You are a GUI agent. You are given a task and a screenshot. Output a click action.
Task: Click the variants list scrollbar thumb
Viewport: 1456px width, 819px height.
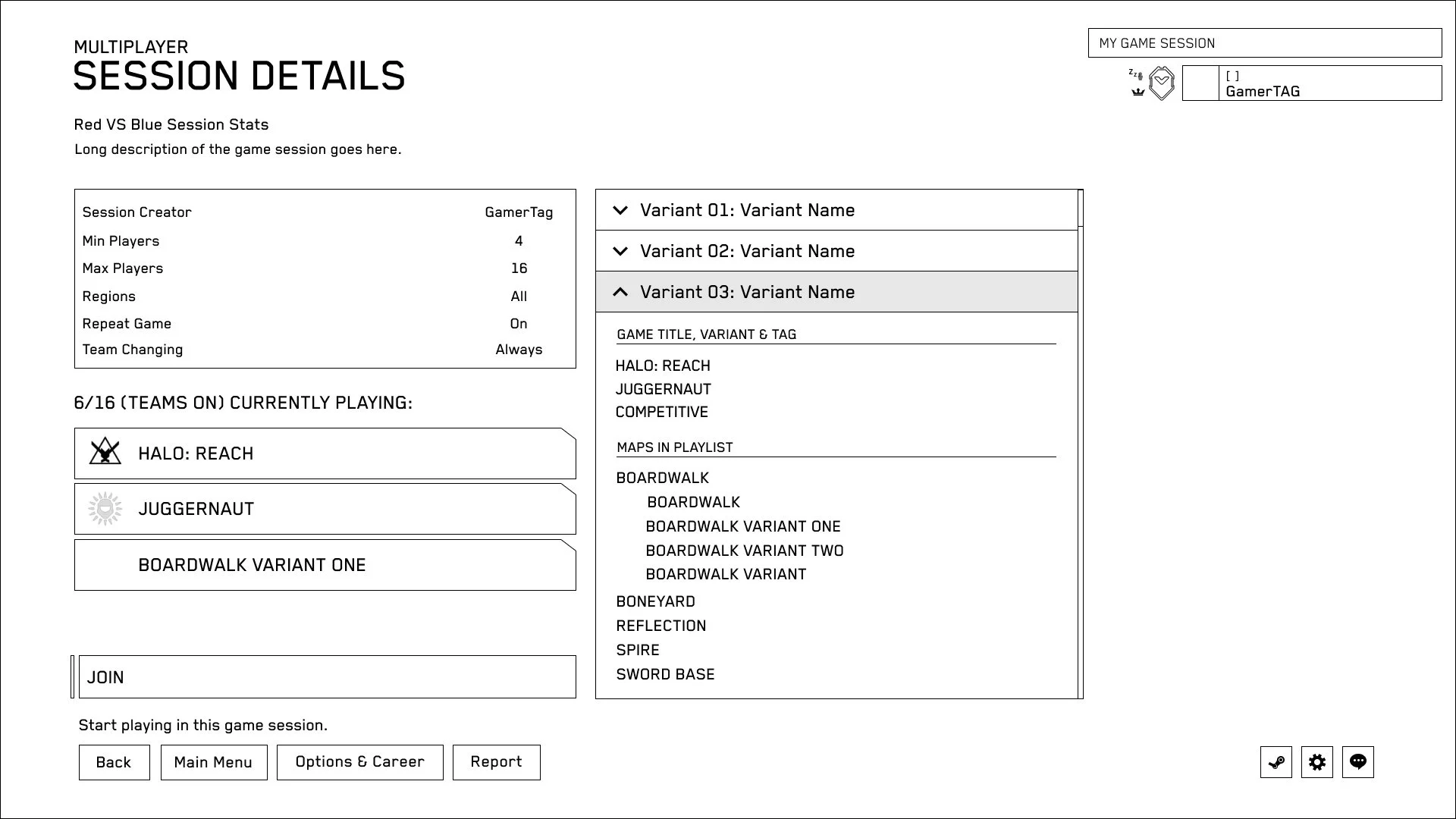click(x=1081, y=208)
